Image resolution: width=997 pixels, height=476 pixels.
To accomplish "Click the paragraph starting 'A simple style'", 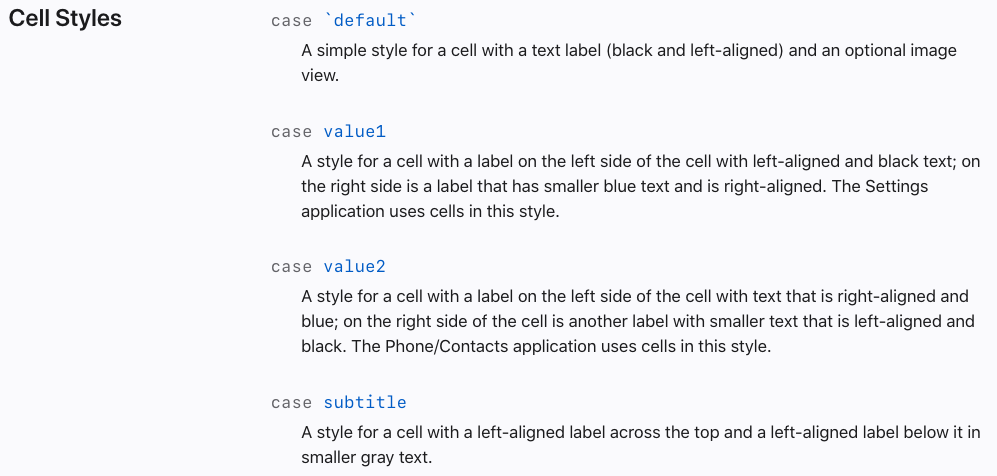I will click(x=629, y=63).
